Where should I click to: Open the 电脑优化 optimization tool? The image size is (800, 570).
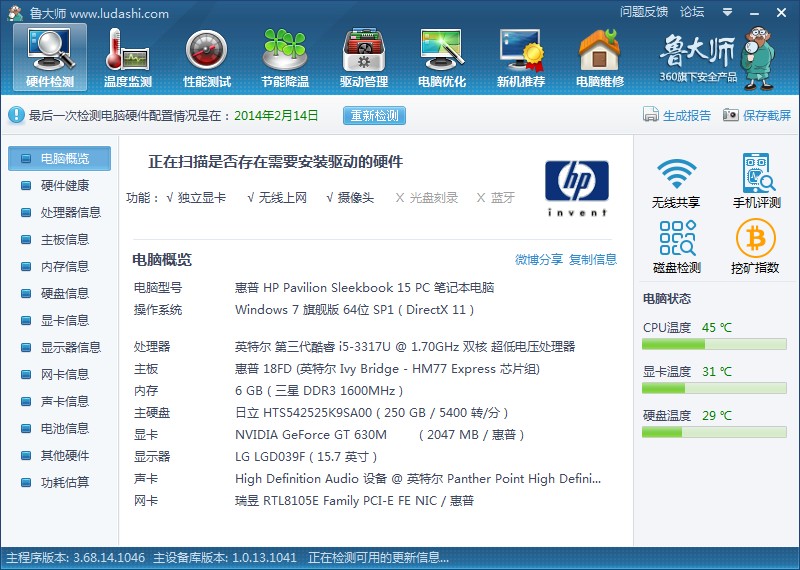442,56
